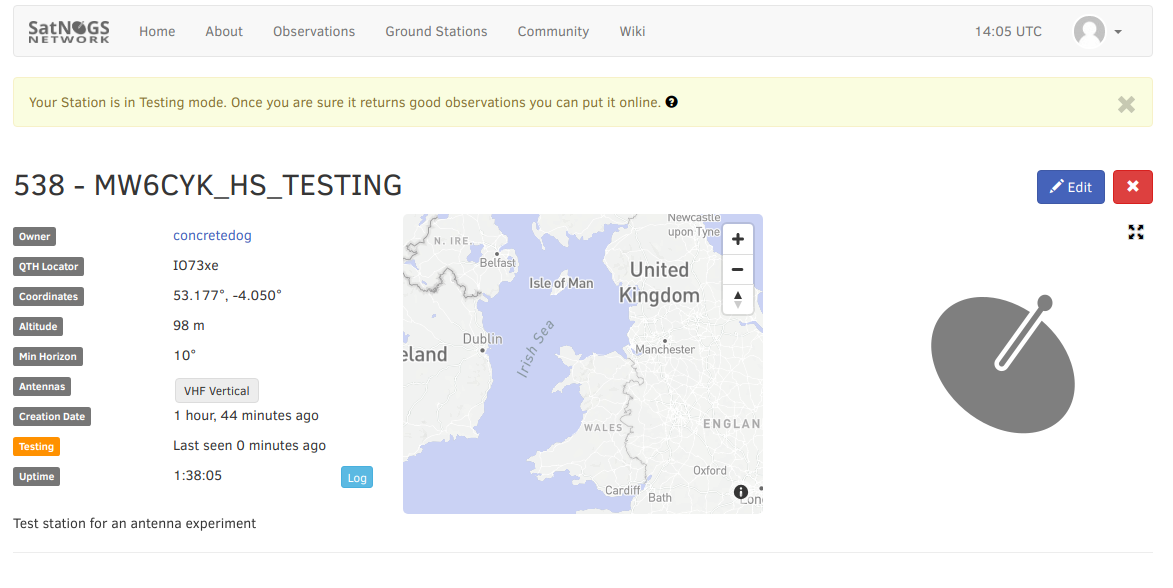Open owner profile concretedog
This screenshot has width=1173, height=588.
[x=212, y=236]
